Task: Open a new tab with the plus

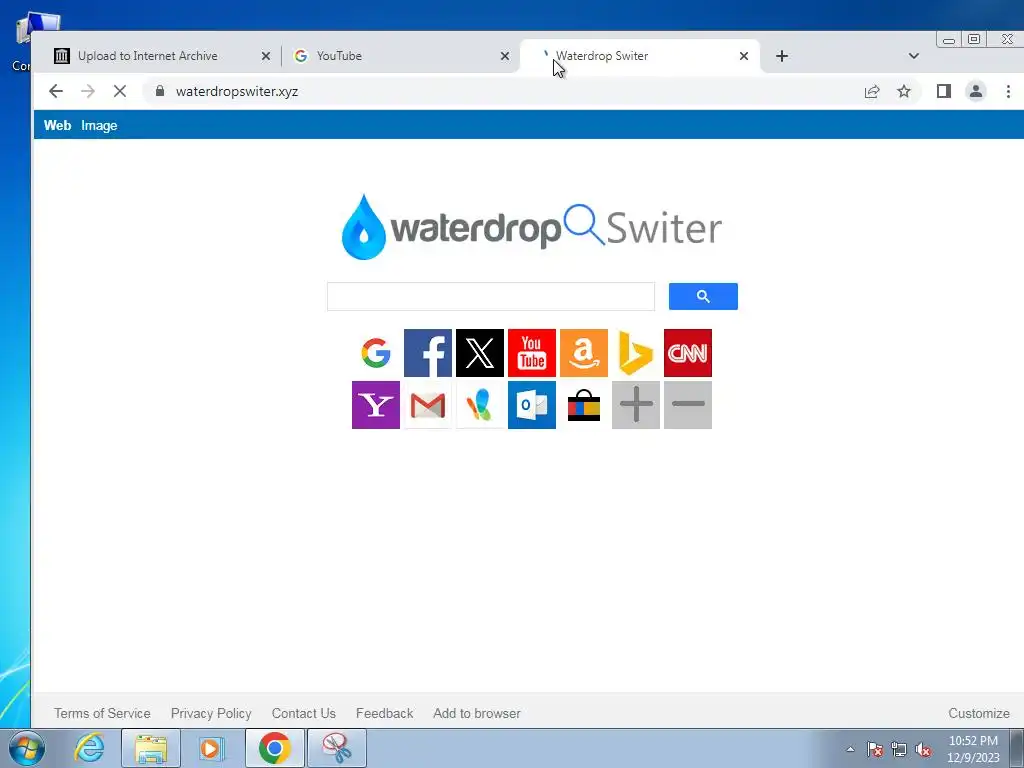Action: pos(782,56)
